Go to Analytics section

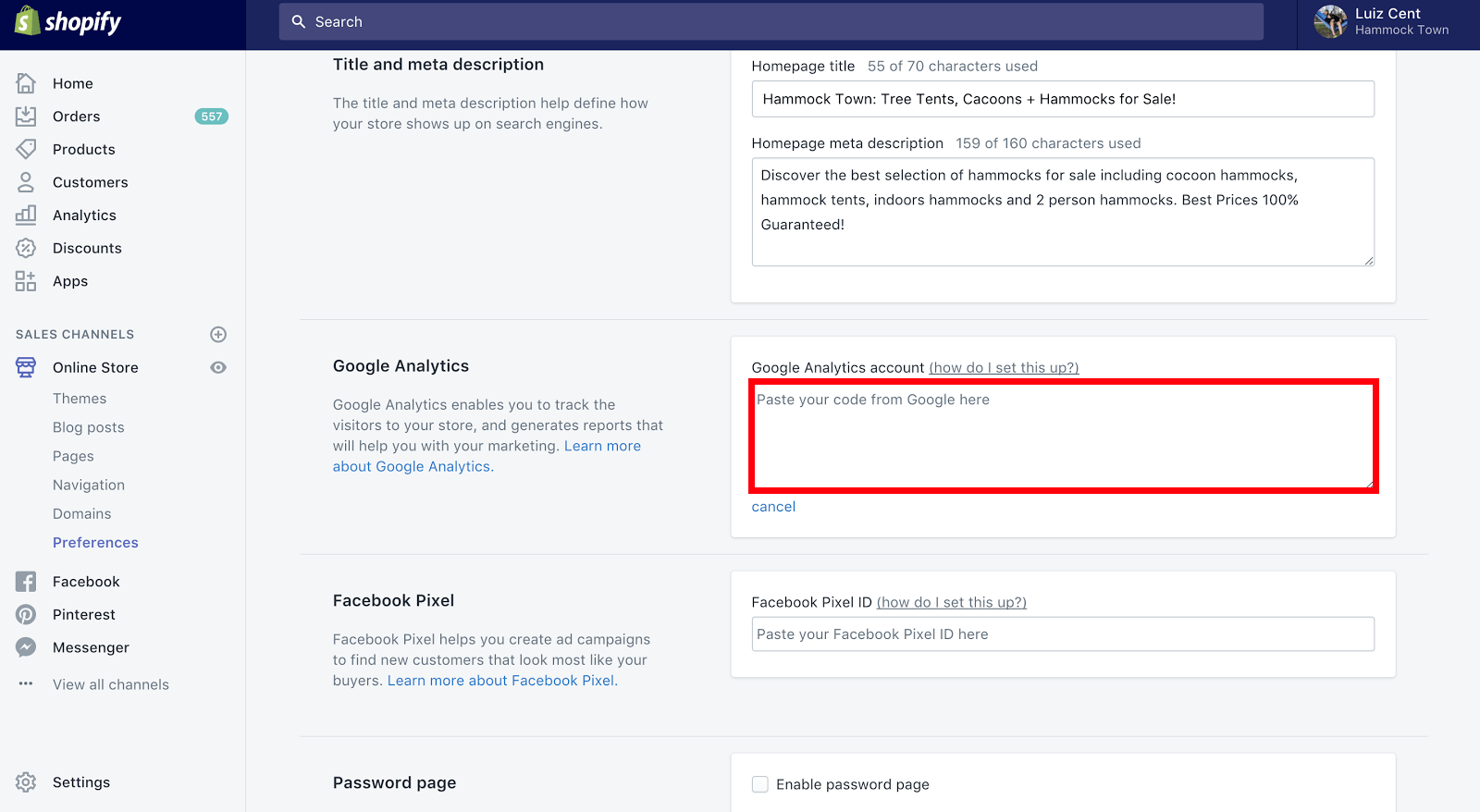click(85, 215)
